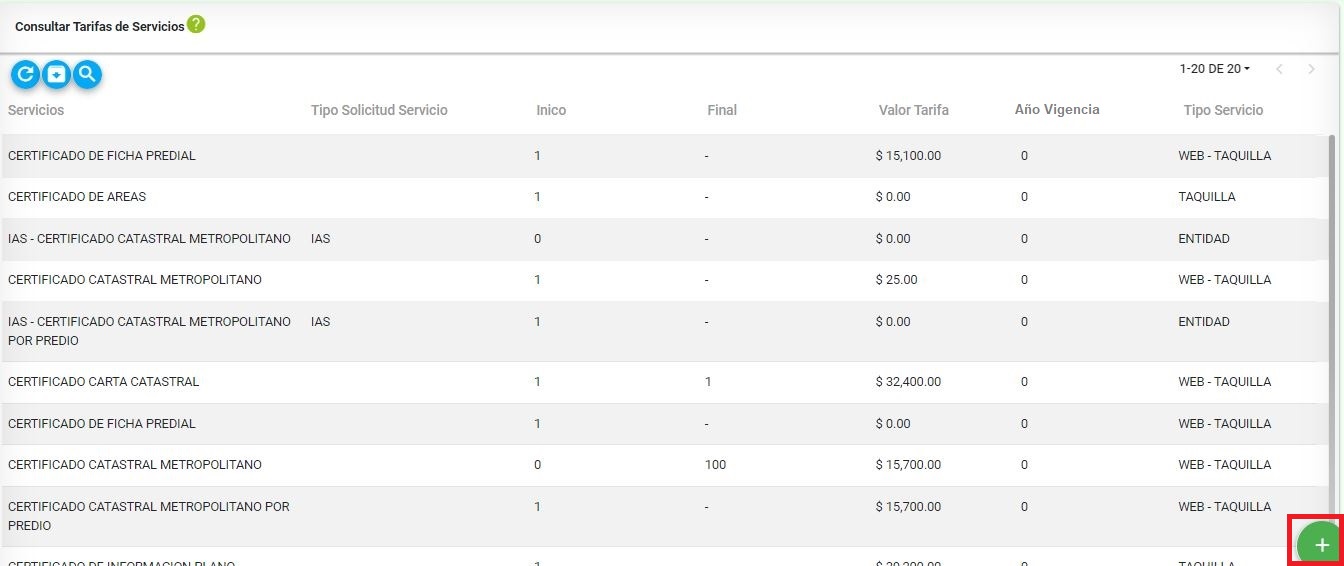
Task: Select CERTIFICADO DE FICHA PREDIAL priced $ 0.00
Action: [x=664, y=424]
